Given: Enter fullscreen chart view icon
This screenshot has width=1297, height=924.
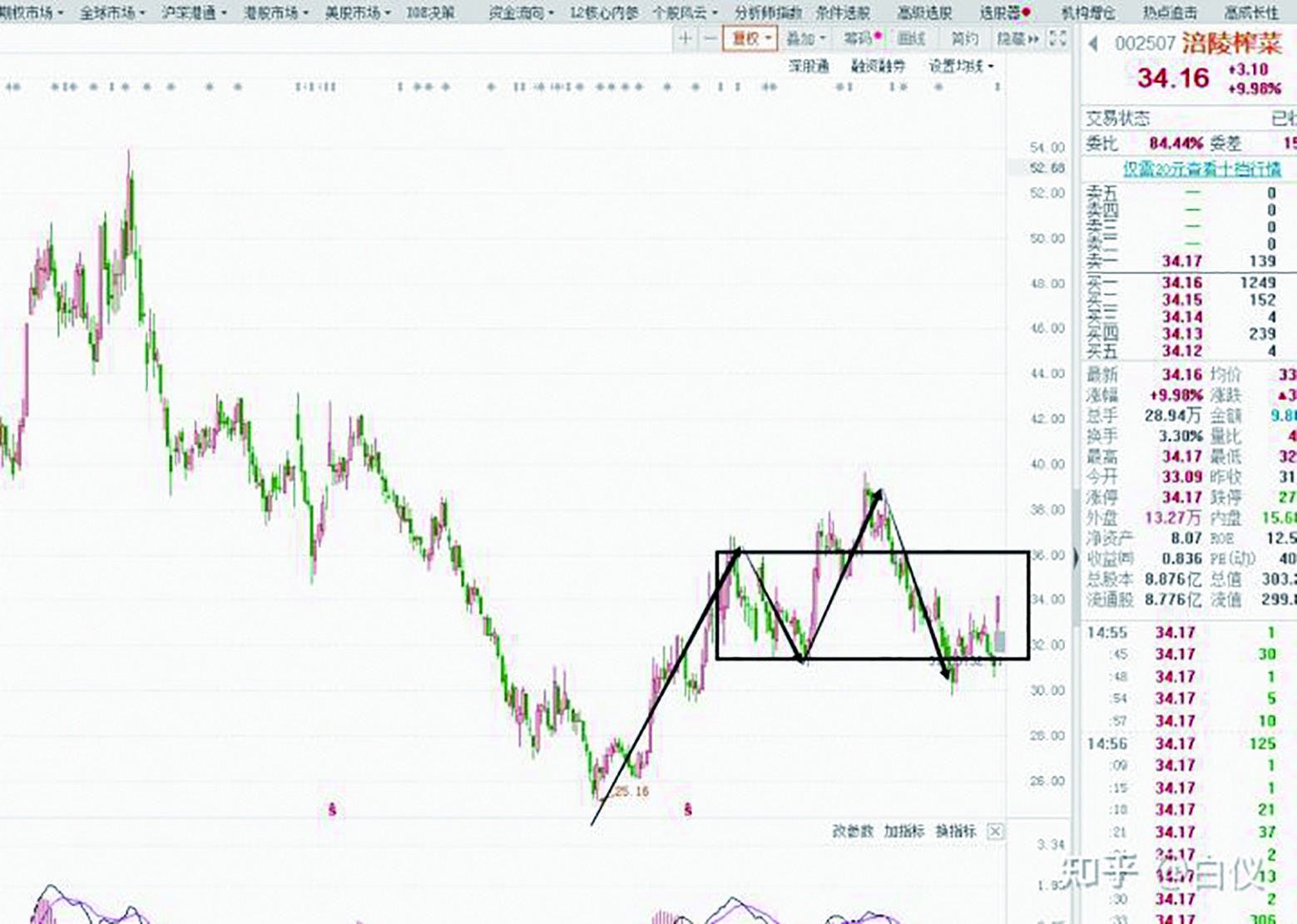Looking at the screenshot, I should [x=1057, y=39].
